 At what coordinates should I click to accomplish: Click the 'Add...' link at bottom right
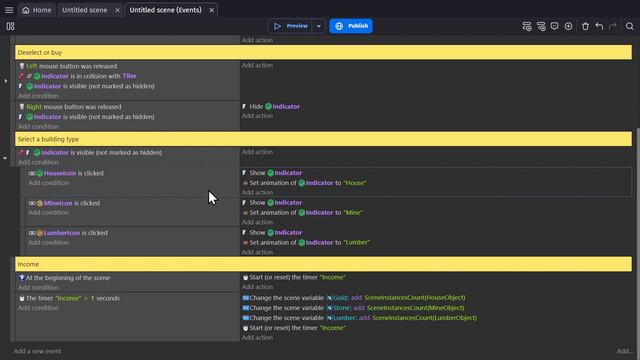[x=624, y=351]
